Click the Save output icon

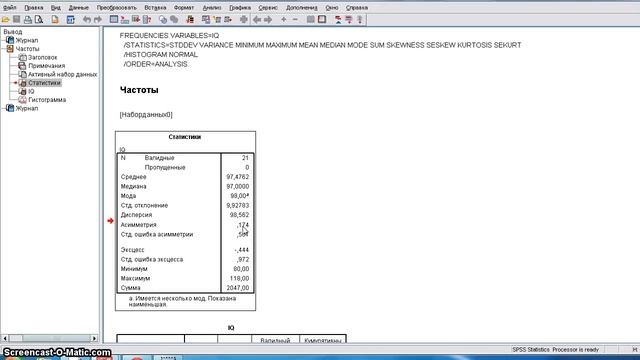click(16, 19)
